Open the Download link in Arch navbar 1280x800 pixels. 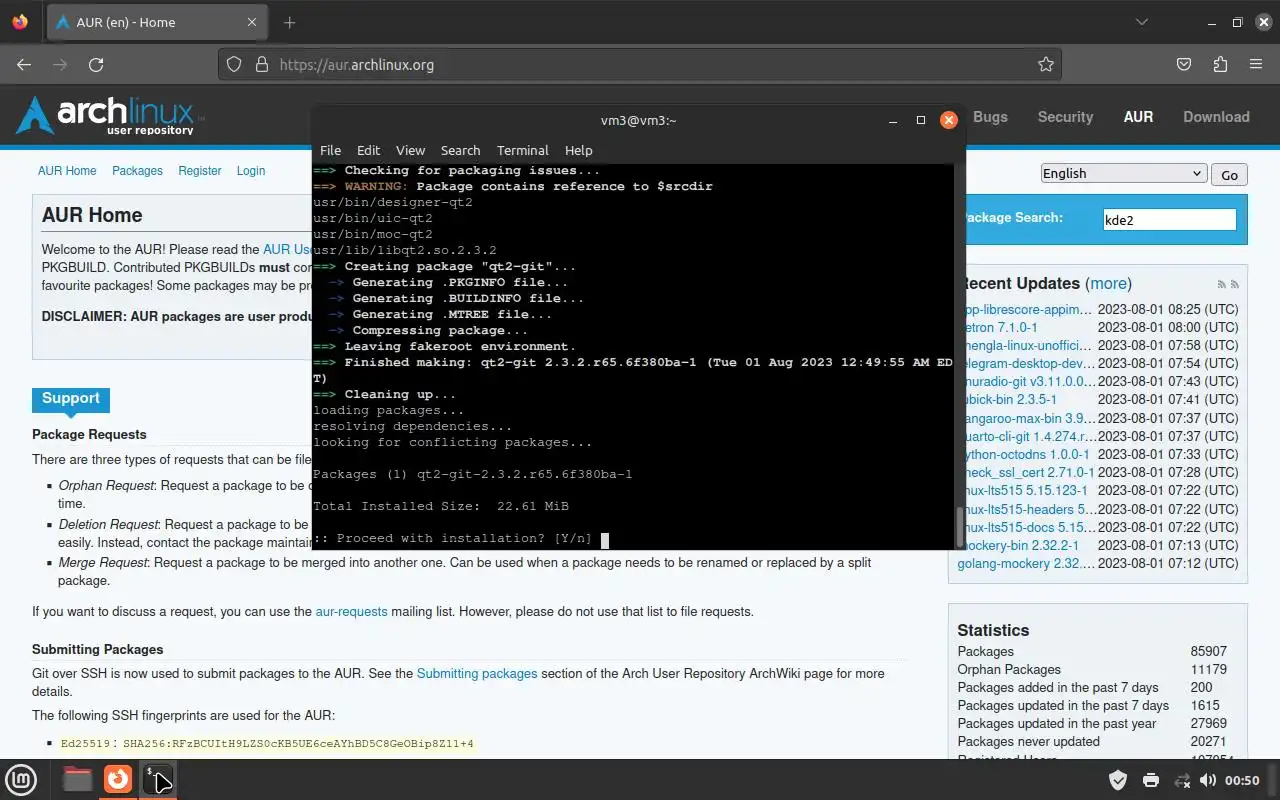coord(1216,117)
